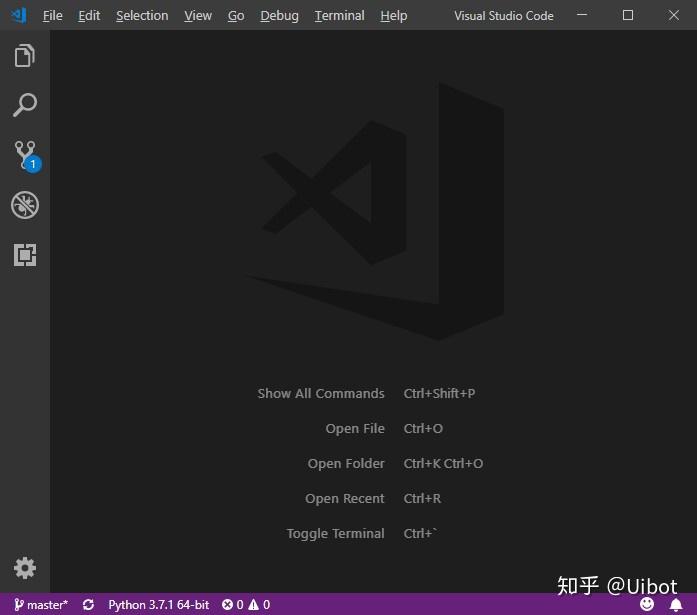This screenshot has height=615, width=697.
Task: Click the master* branch indicator
Action: [x=41, y=605]
